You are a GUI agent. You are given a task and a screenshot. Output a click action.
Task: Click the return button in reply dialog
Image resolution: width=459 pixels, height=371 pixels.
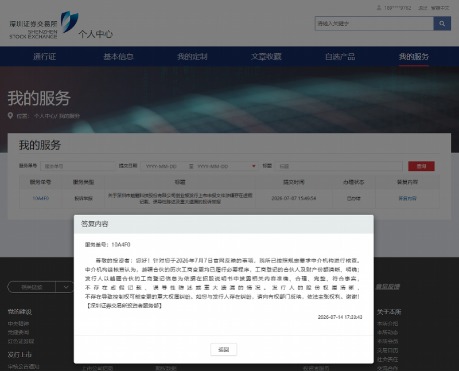click(x=223, y=350)
